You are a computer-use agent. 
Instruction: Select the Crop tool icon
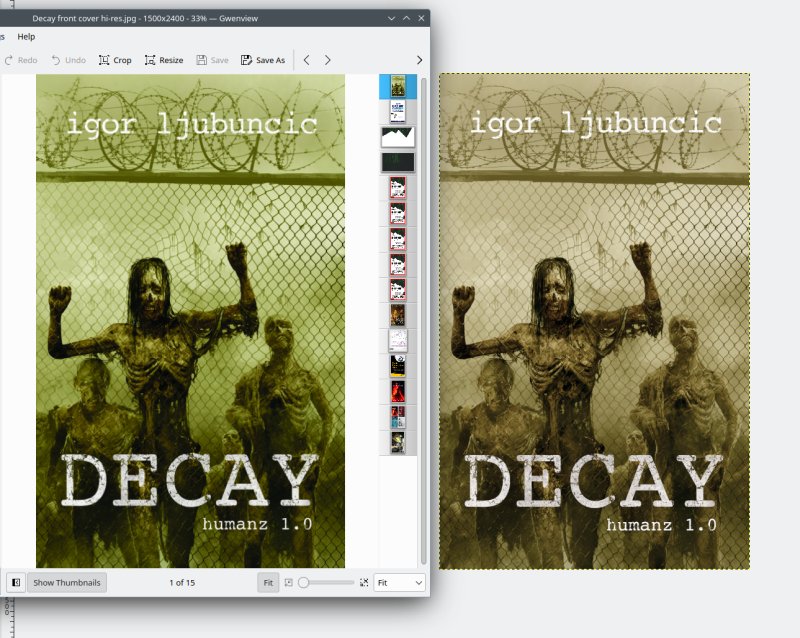pos(104,60)
